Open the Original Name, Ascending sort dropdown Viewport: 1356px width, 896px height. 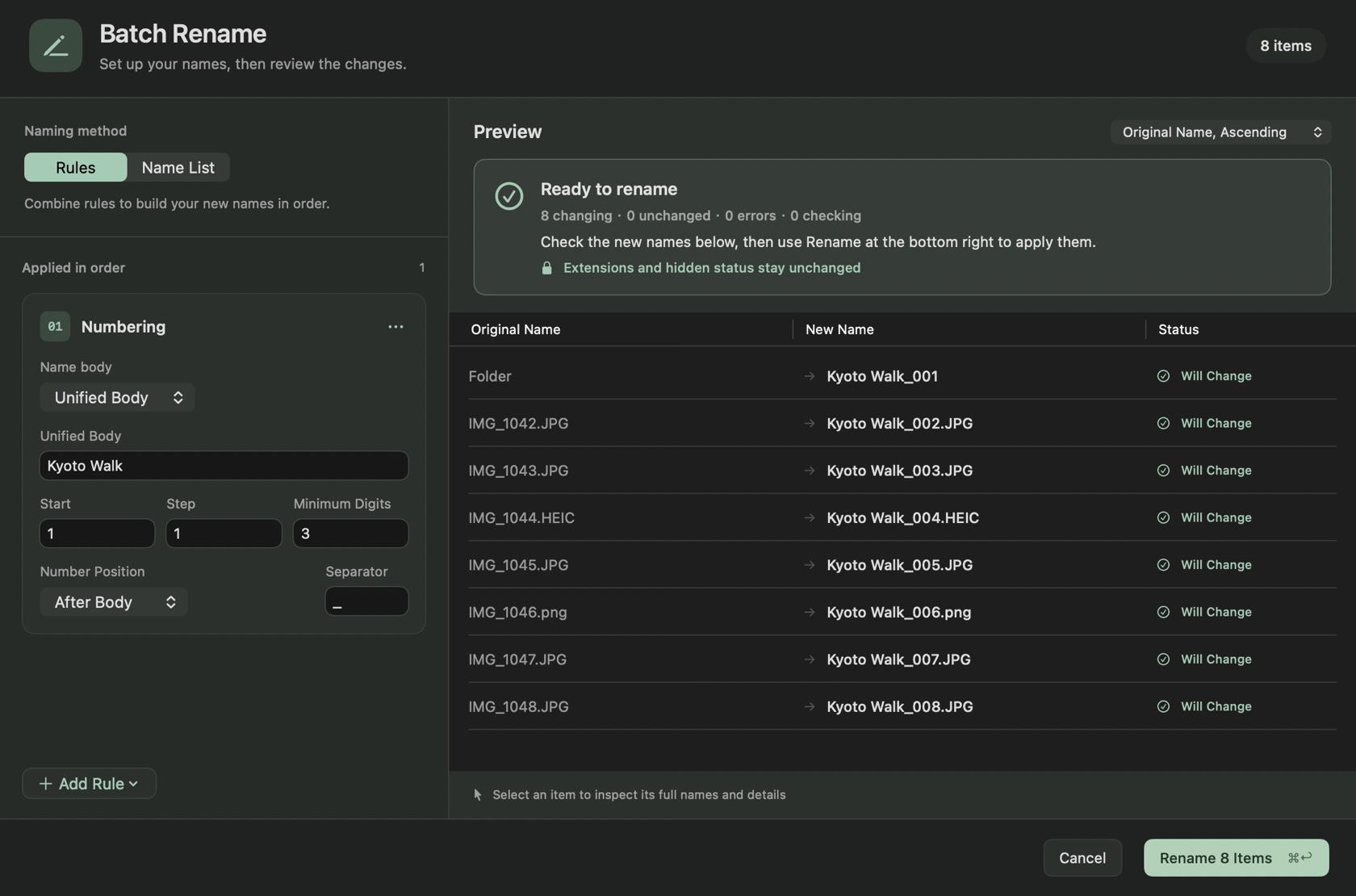coord(1220,132)
